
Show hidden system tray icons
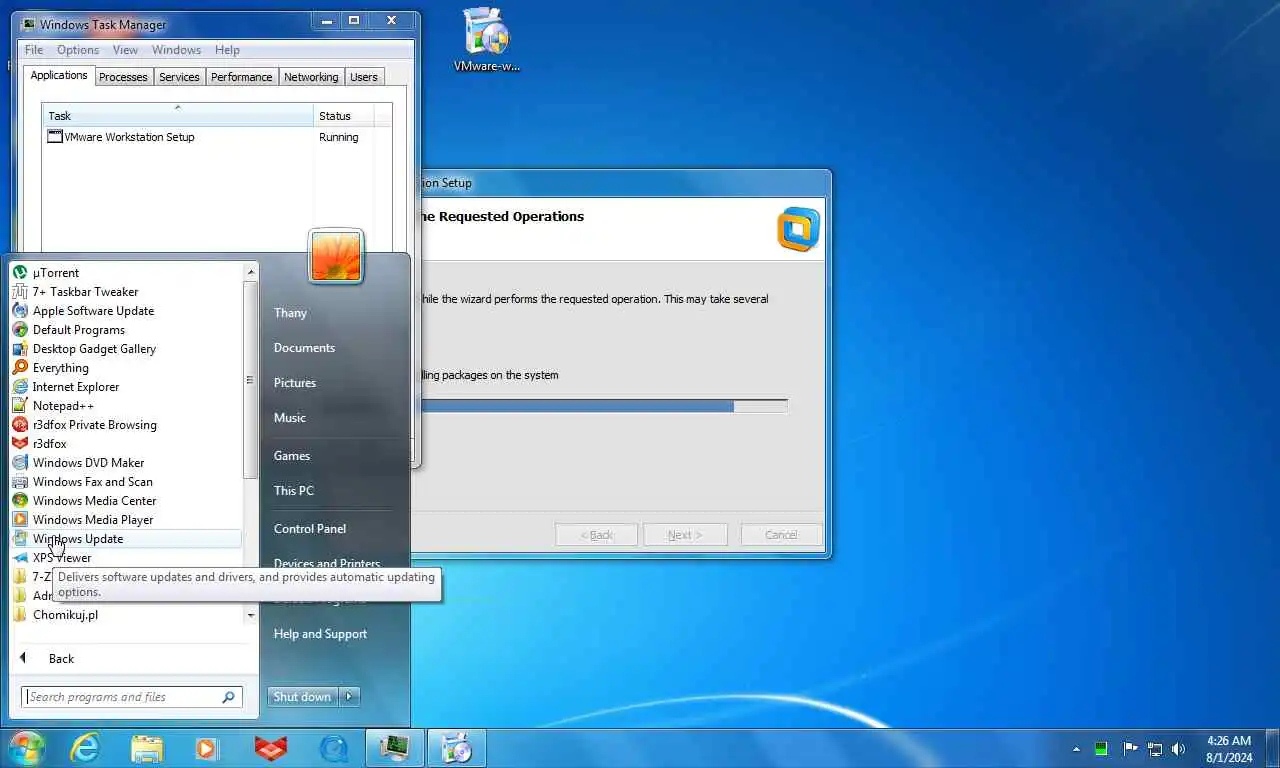[1076, 748]
